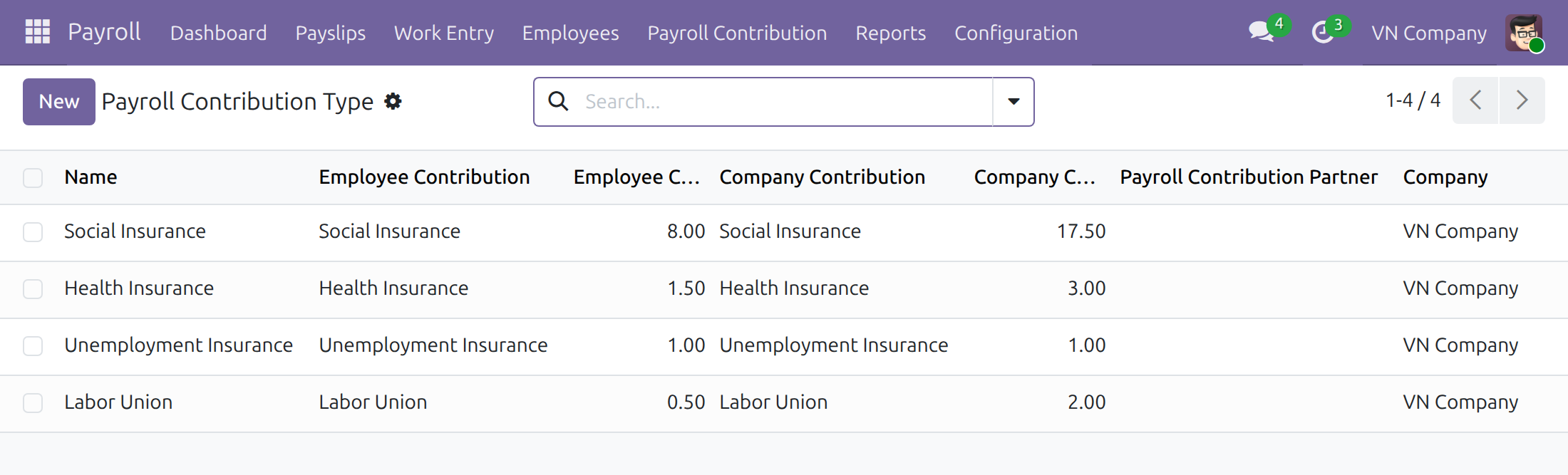Click the 2.00 company rate cell
The width and height of the screenshot is (1568, 475).
click(x=1086, y=402)
